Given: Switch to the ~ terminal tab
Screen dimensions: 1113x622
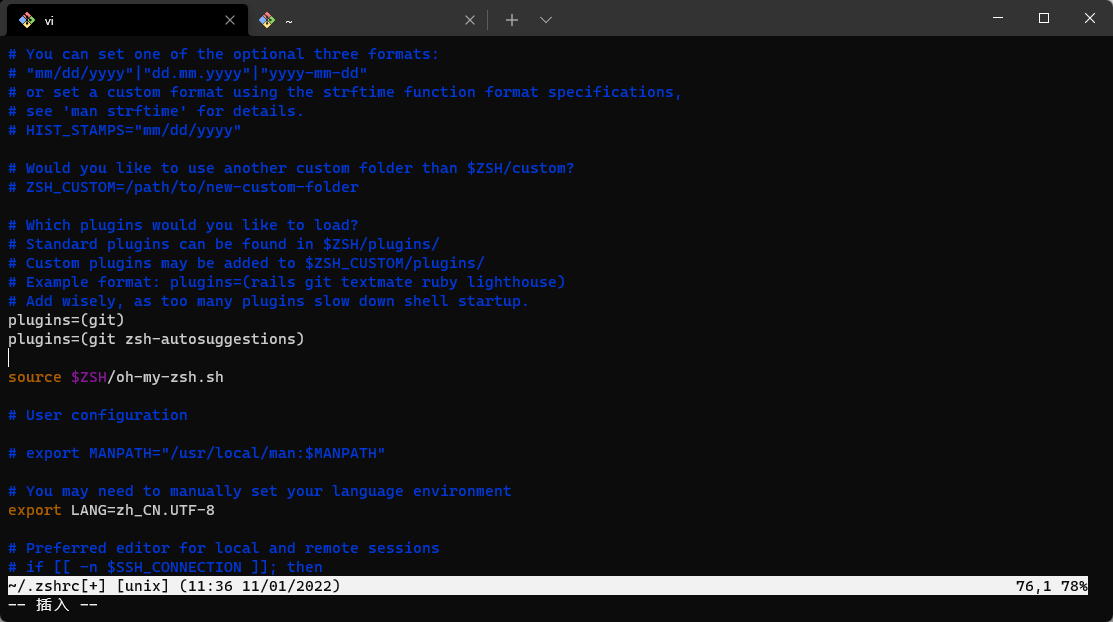Looking at the screenshot, I should pyautogui.click(x=366, y=20).
